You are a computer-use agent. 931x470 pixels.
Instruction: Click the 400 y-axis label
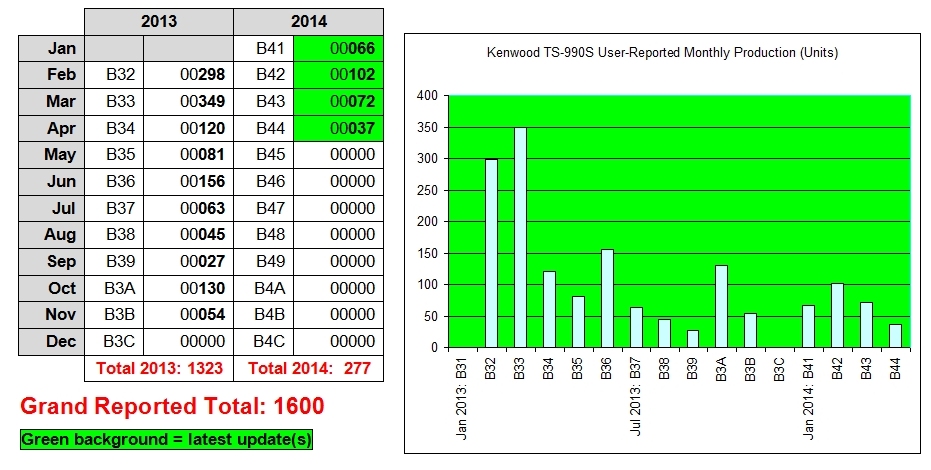click(x=426, y=96)
